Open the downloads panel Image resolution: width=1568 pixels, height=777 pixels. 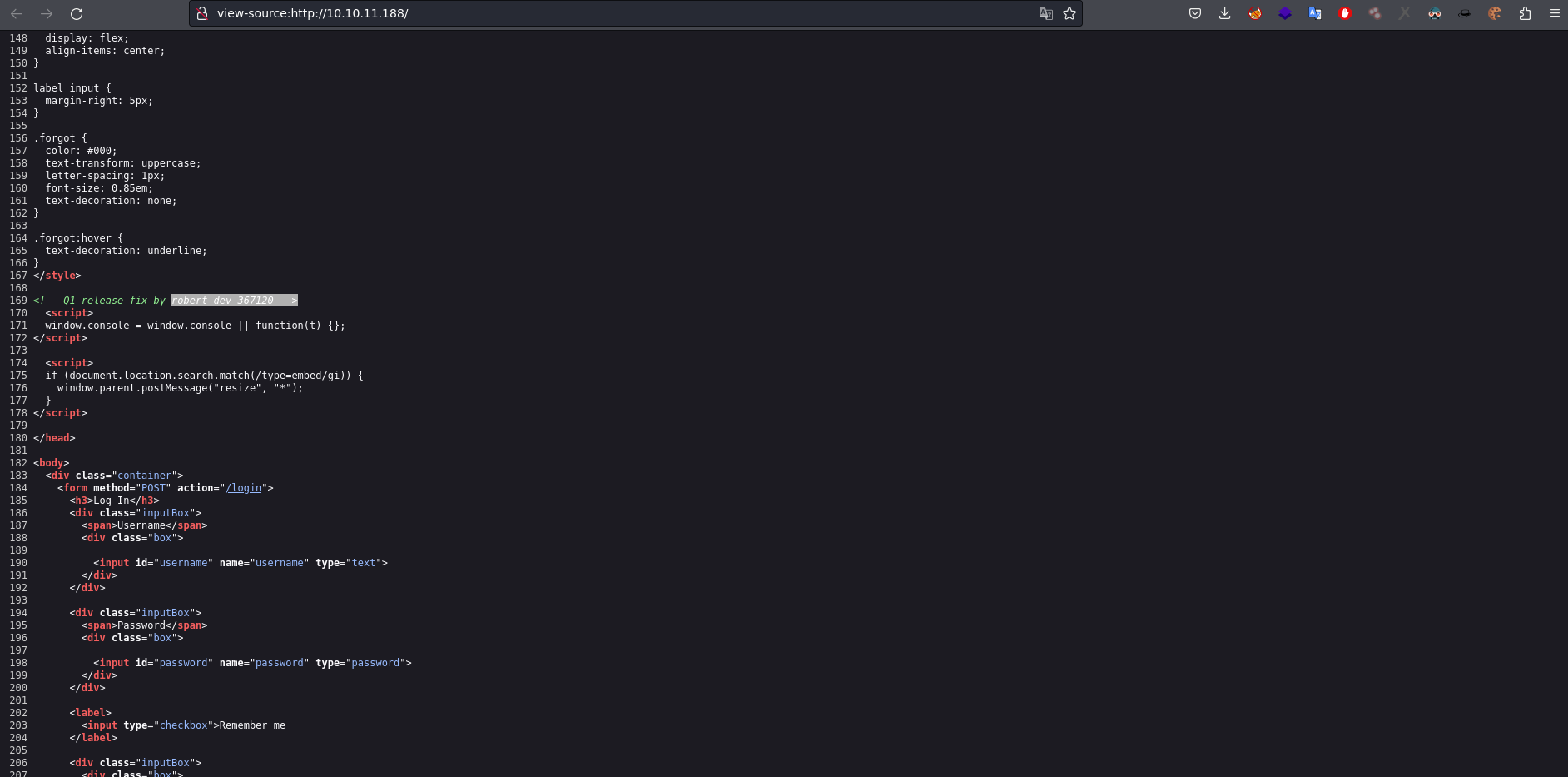[1225, 13]
